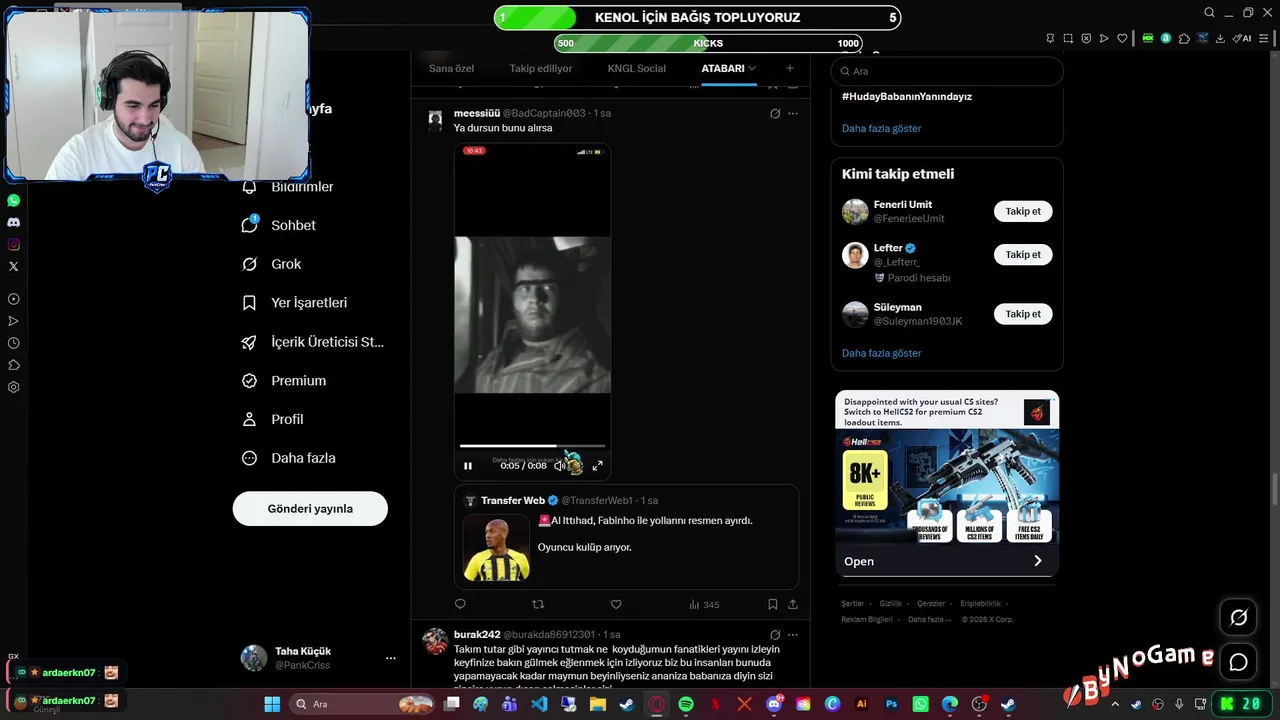This screenshot has width=1280, height=720.
Task: Open Spotify from the taskbar
Action: pyautogui.click(x=686, y=704)
